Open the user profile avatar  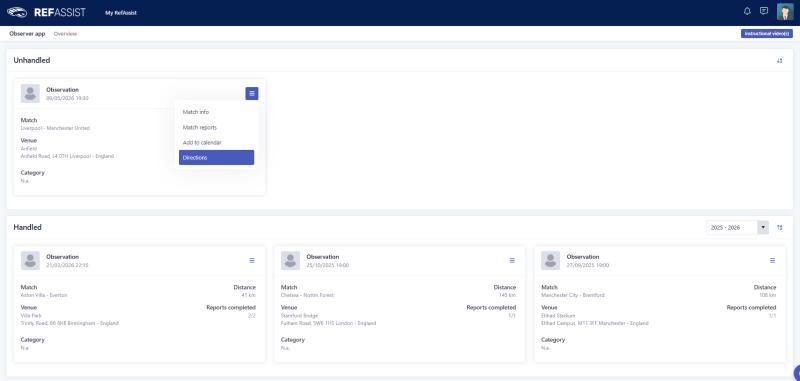coord(785,11)
